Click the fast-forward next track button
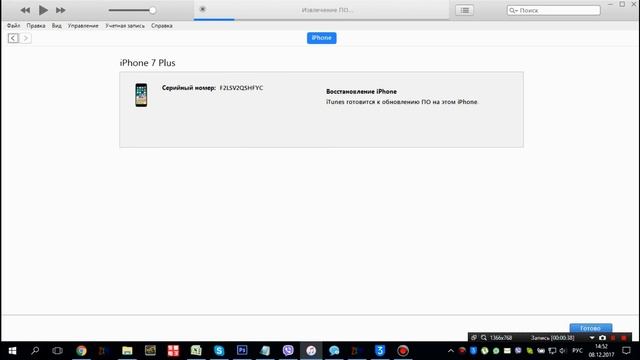The width and height of the screenshot is (640, 360). pyautogui.click(x=61, y=10)
